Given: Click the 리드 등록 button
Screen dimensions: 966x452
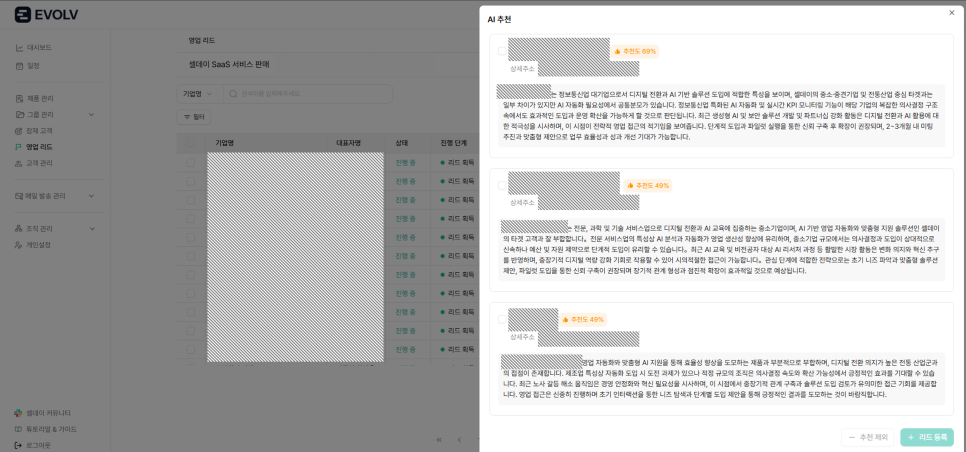Looking at the screenshot, I should pyautogui.click(x=927, y=437).
